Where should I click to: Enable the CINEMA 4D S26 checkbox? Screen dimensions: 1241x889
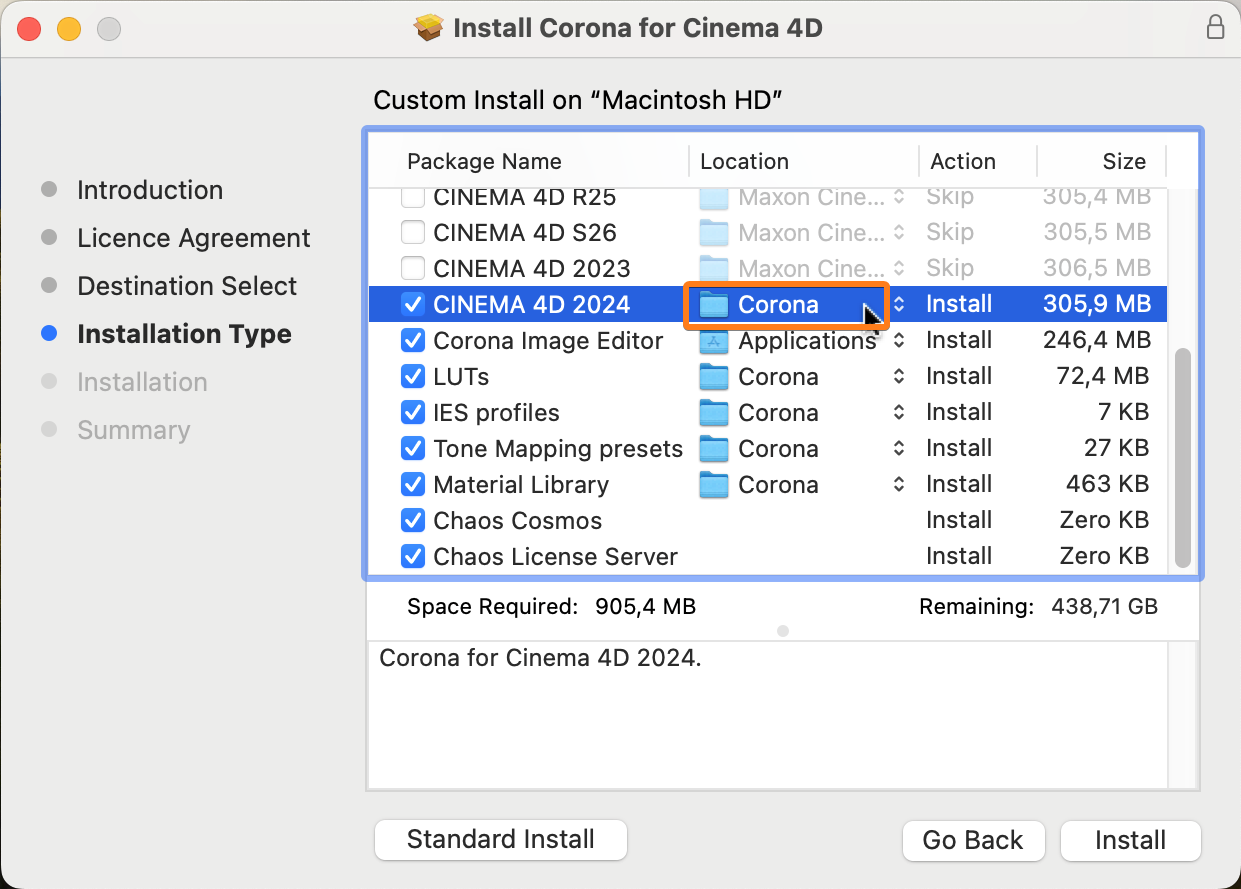click(412, 233)
